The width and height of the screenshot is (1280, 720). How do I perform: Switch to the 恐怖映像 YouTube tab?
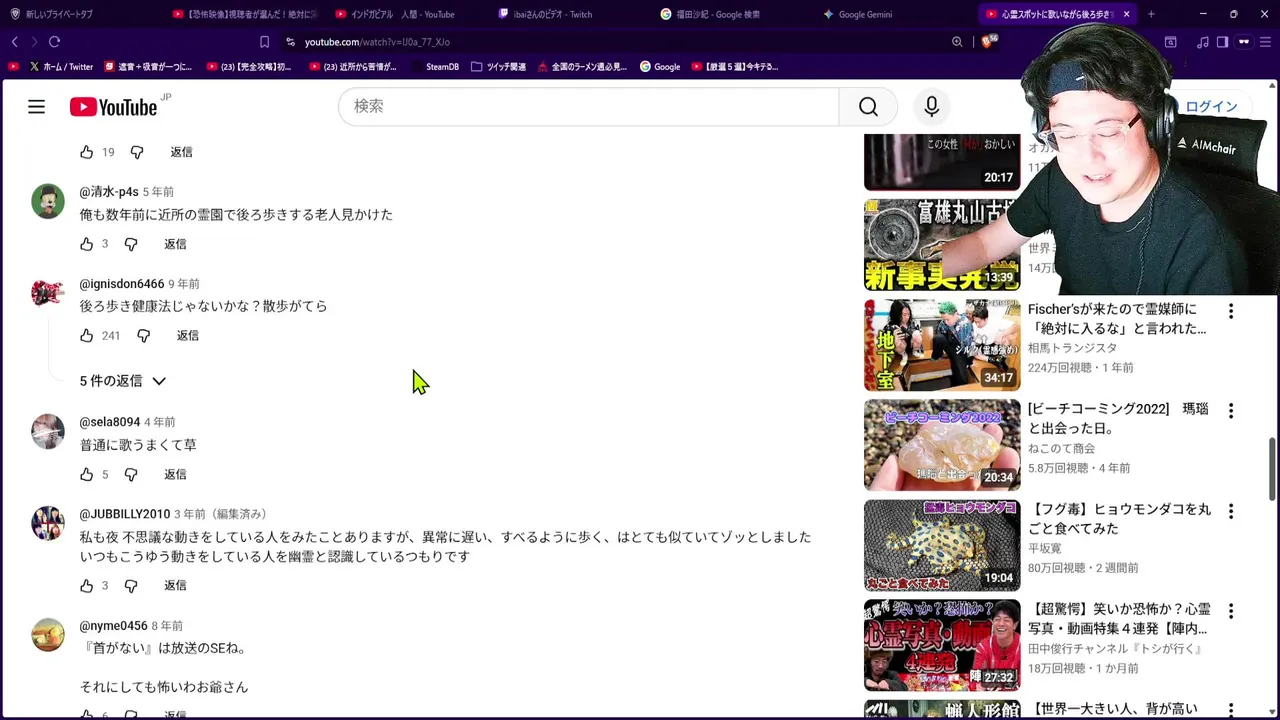click(244, 14)
